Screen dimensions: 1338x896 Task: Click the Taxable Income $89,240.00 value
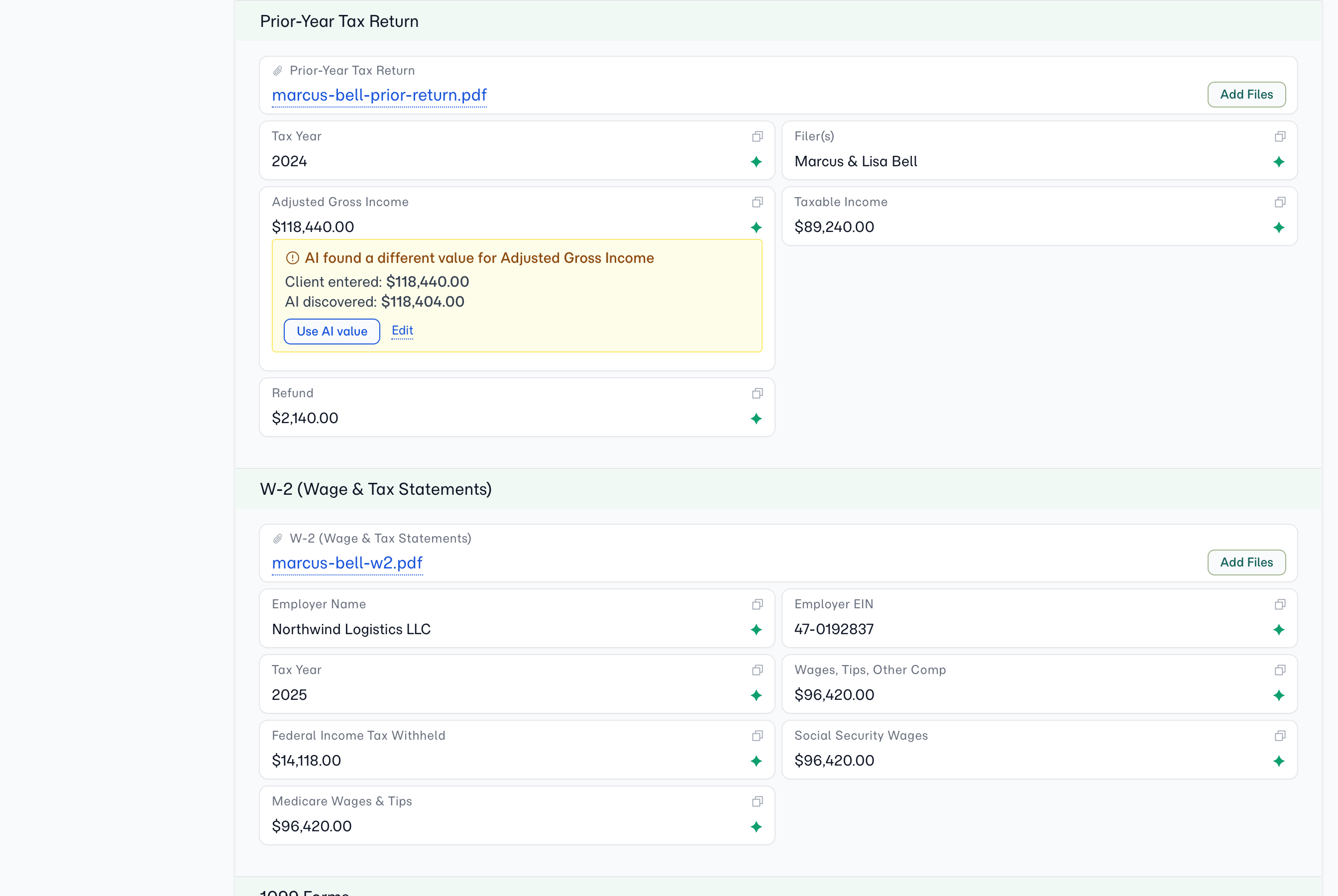(834, 227)
